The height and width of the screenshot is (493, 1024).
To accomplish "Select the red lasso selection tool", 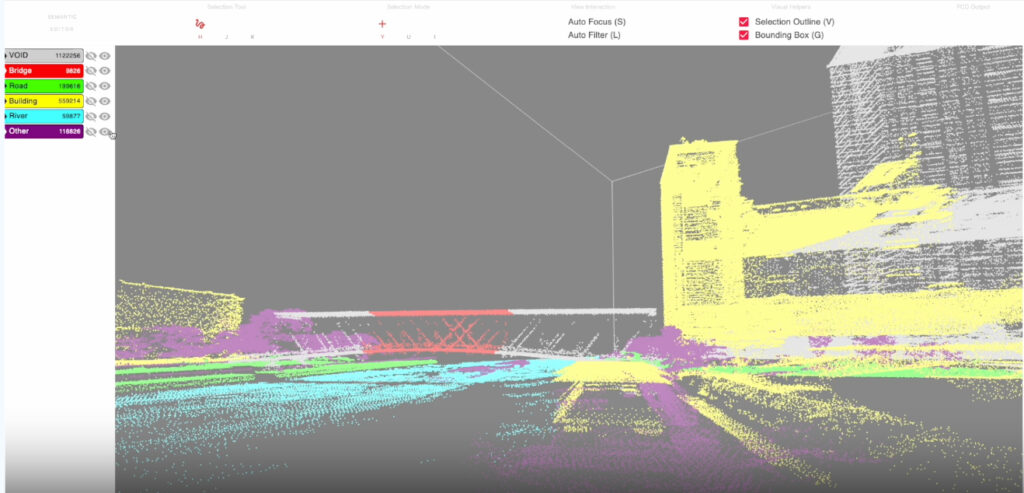I will tap(200, 23).
